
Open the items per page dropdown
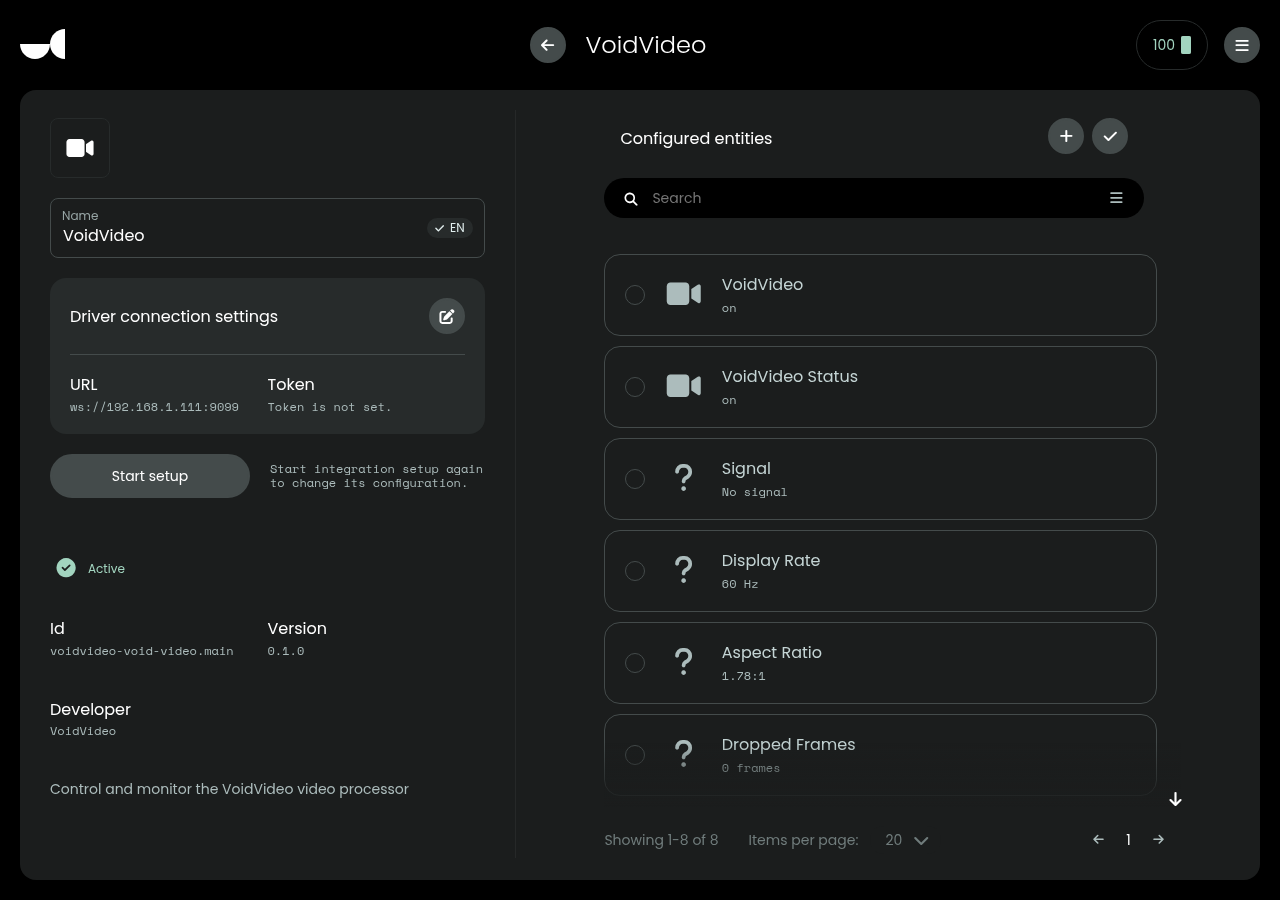pos(907,840)
